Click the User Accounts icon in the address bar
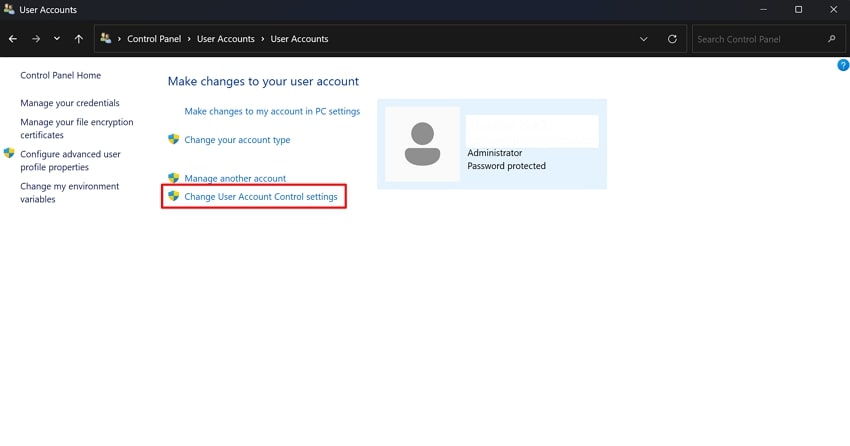Image resolution: width=850 pixels, height=446 pixels. (106, 38)
